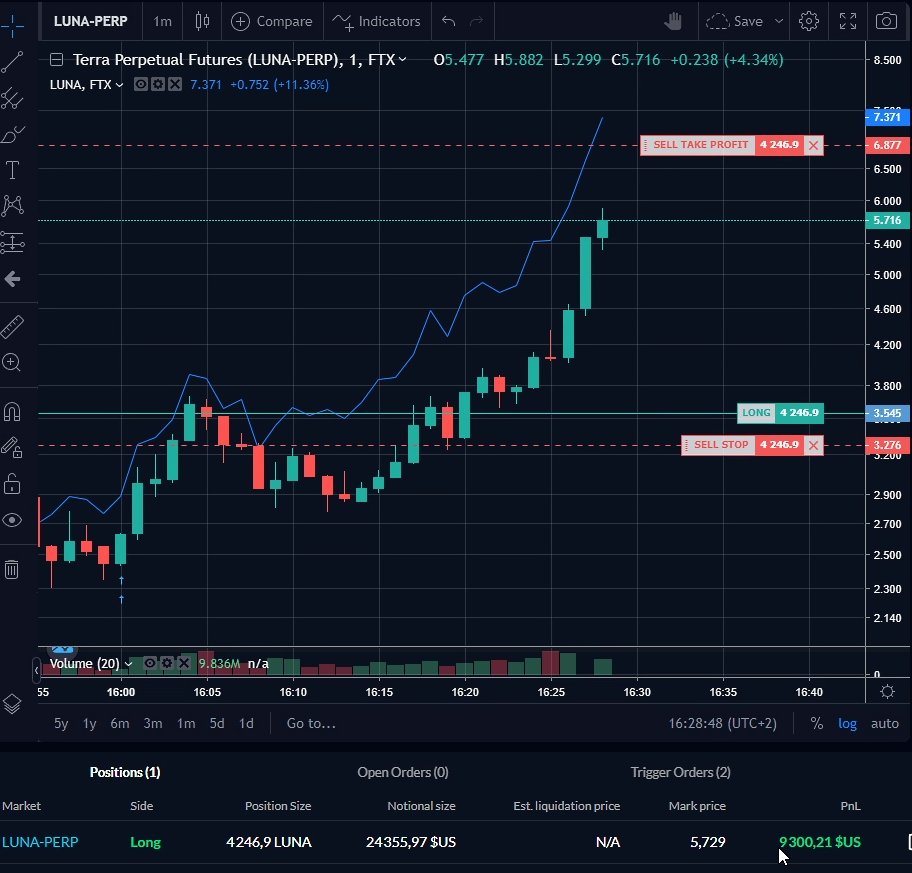Click the LONG position label
The width and height of the screenshot is (912, 873).
pos(756,413)
